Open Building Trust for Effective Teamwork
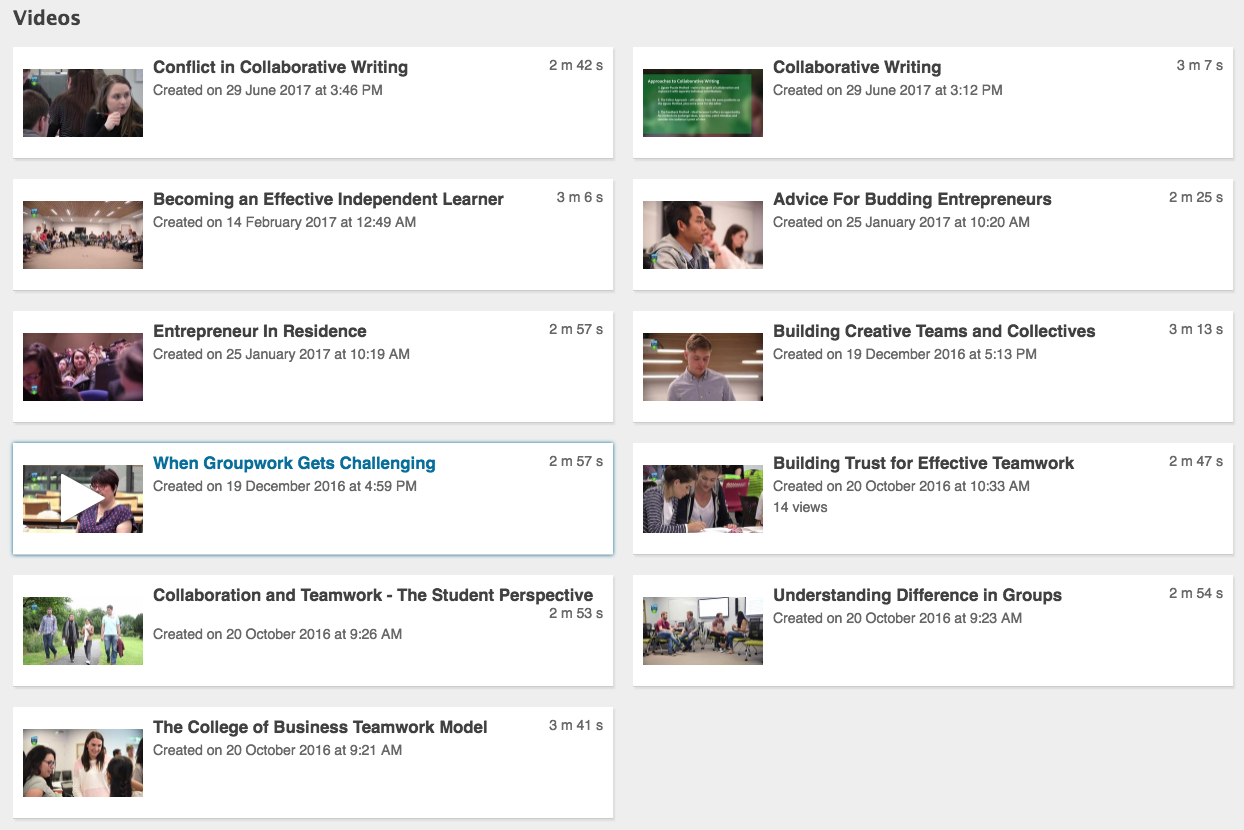 pos(923,463)
